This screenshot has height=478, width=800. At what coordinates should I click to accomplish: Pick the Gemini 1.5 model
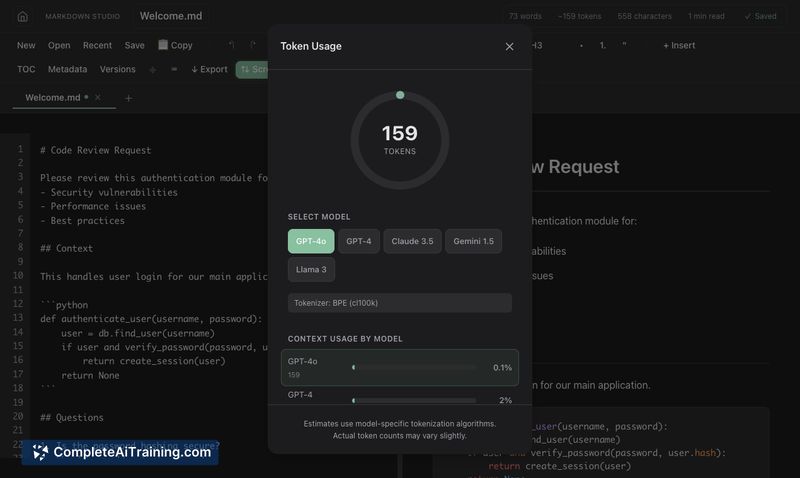[x=473, y=241]
